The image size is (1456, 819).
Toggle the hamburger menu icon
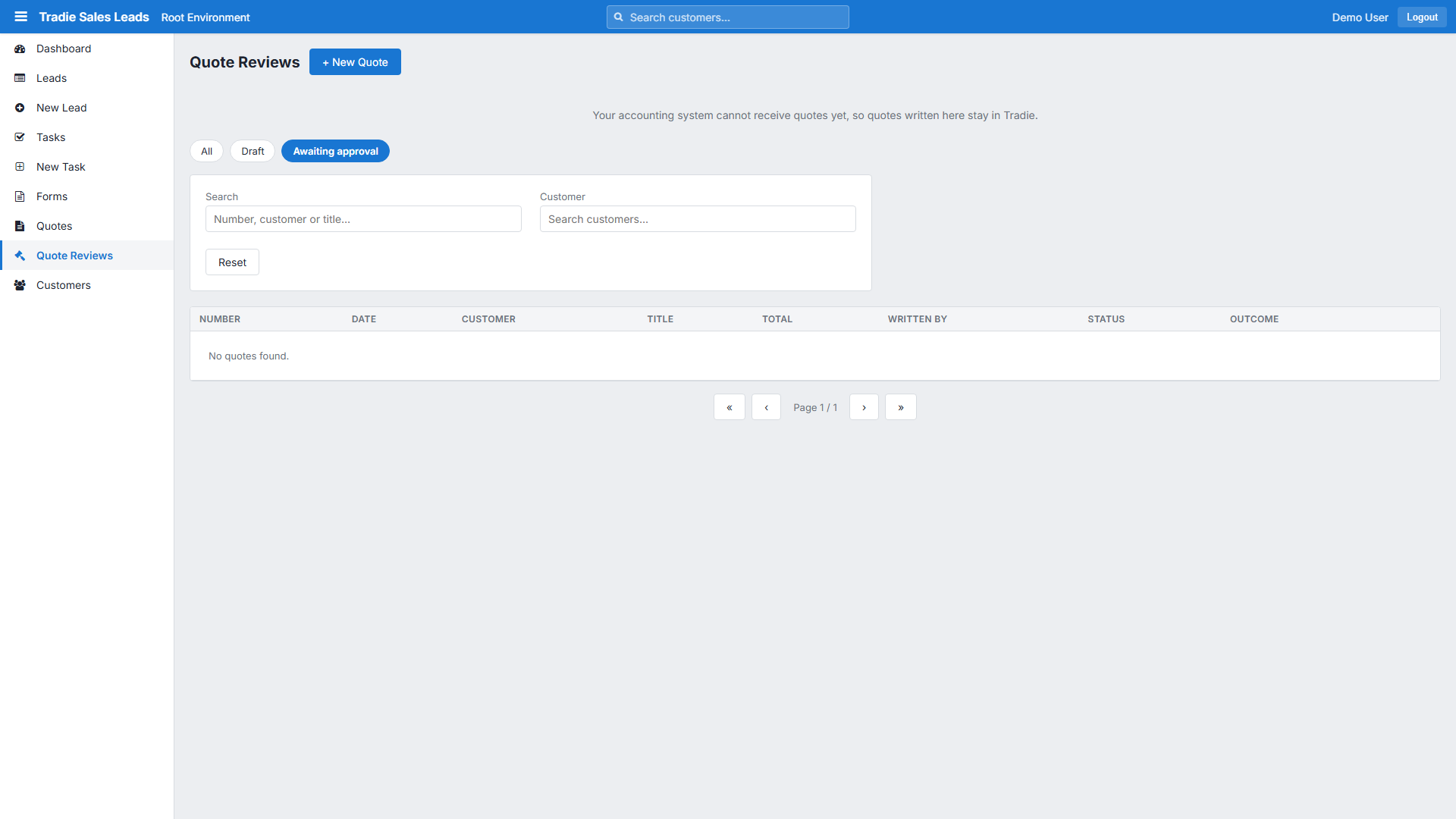click(x=20, y=17)
